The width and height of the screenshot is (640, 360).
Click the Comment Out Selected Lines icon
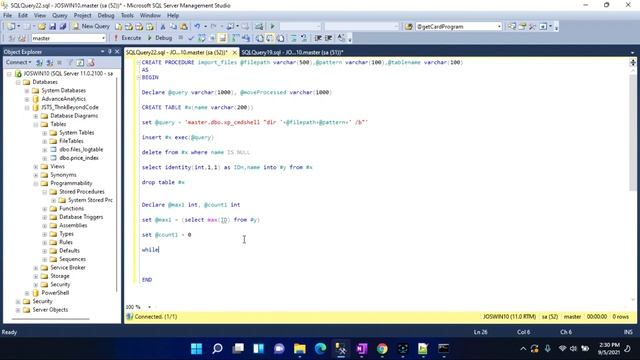click(x=293, y=38)
